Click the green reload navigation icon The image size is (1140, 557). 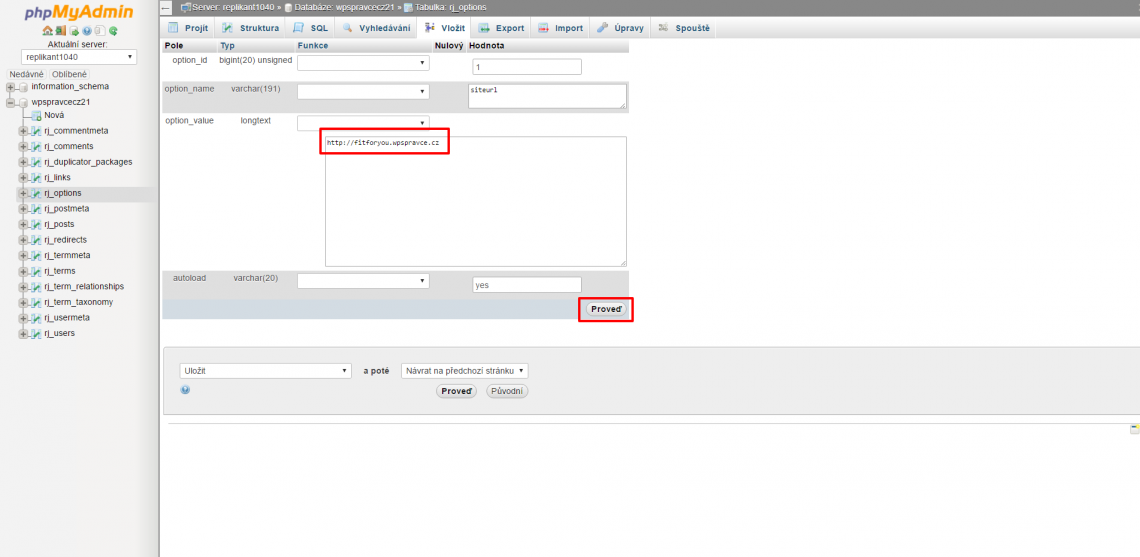click(x=113, y=31)
